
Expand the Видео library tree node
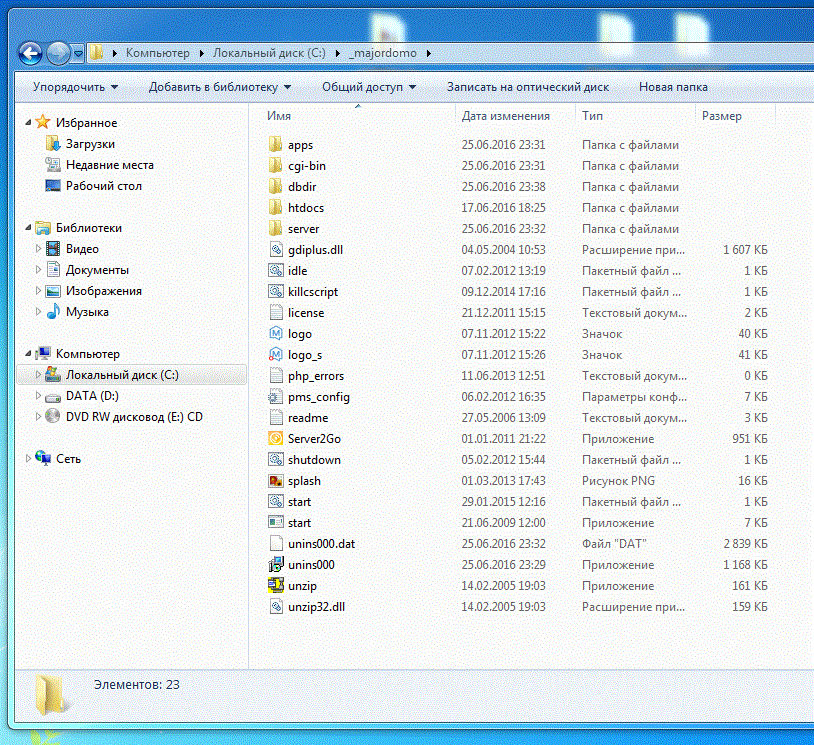(x=39, y=249)
